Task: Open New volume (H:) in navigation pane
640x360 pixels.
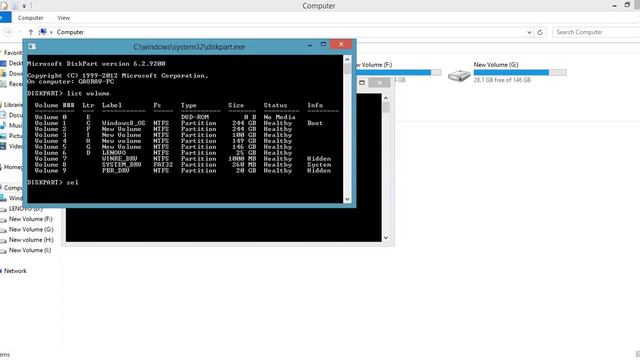Action: pyautogui.click(x=31, y=240)
